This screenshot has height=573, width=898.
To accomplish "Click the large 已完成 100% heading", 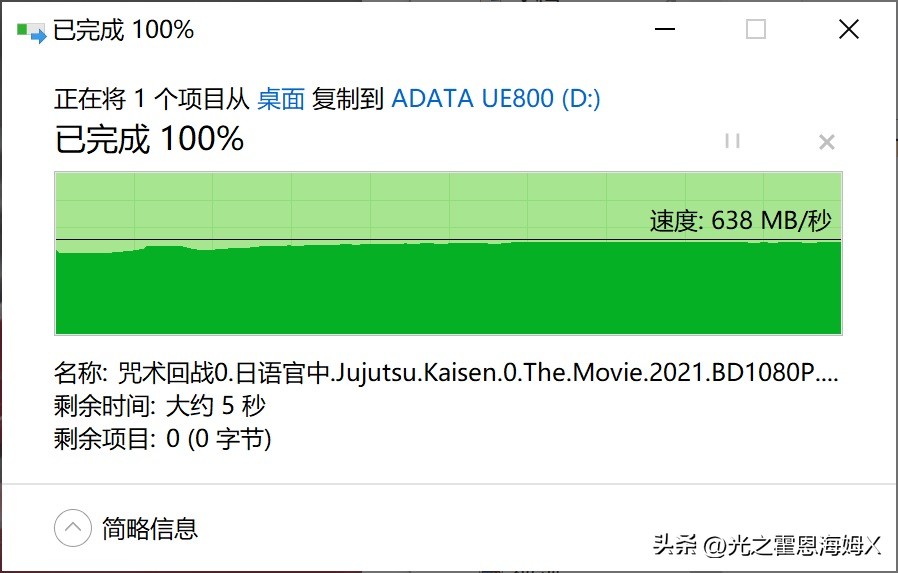I will pyautogui.click(x=149, y=139).
